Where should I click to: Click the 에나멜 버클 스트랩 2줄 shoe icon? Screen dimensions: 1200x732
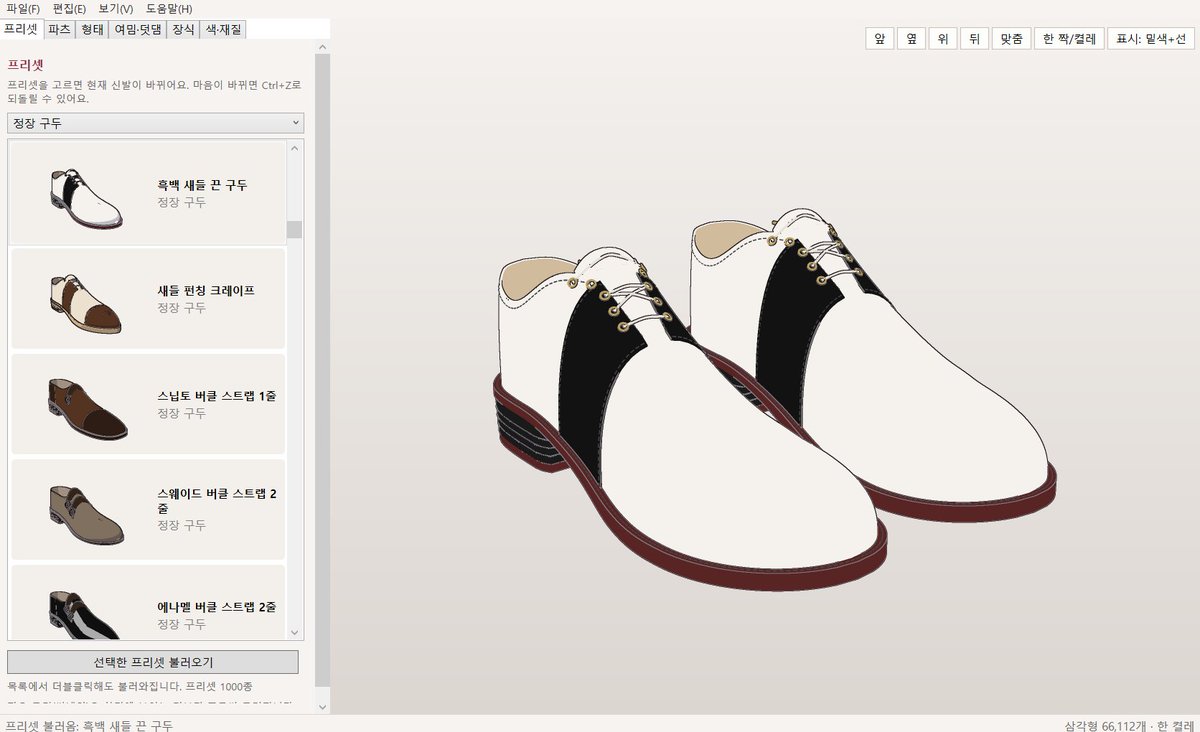(x=85, y=612)
